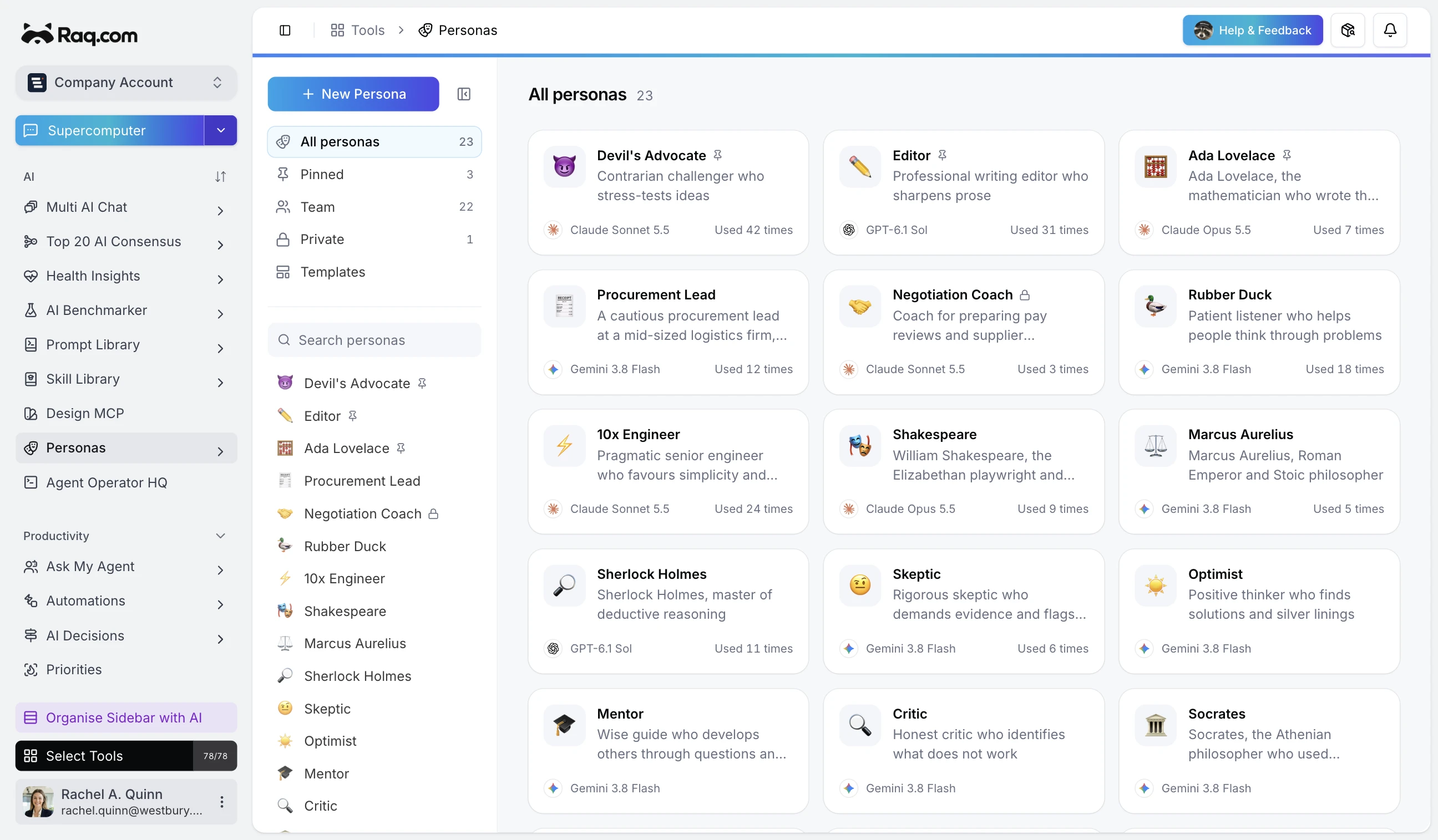Screen dimensions: 1438x840
Task: Click the Mentor card graduation cap icon
Action: 564,725
